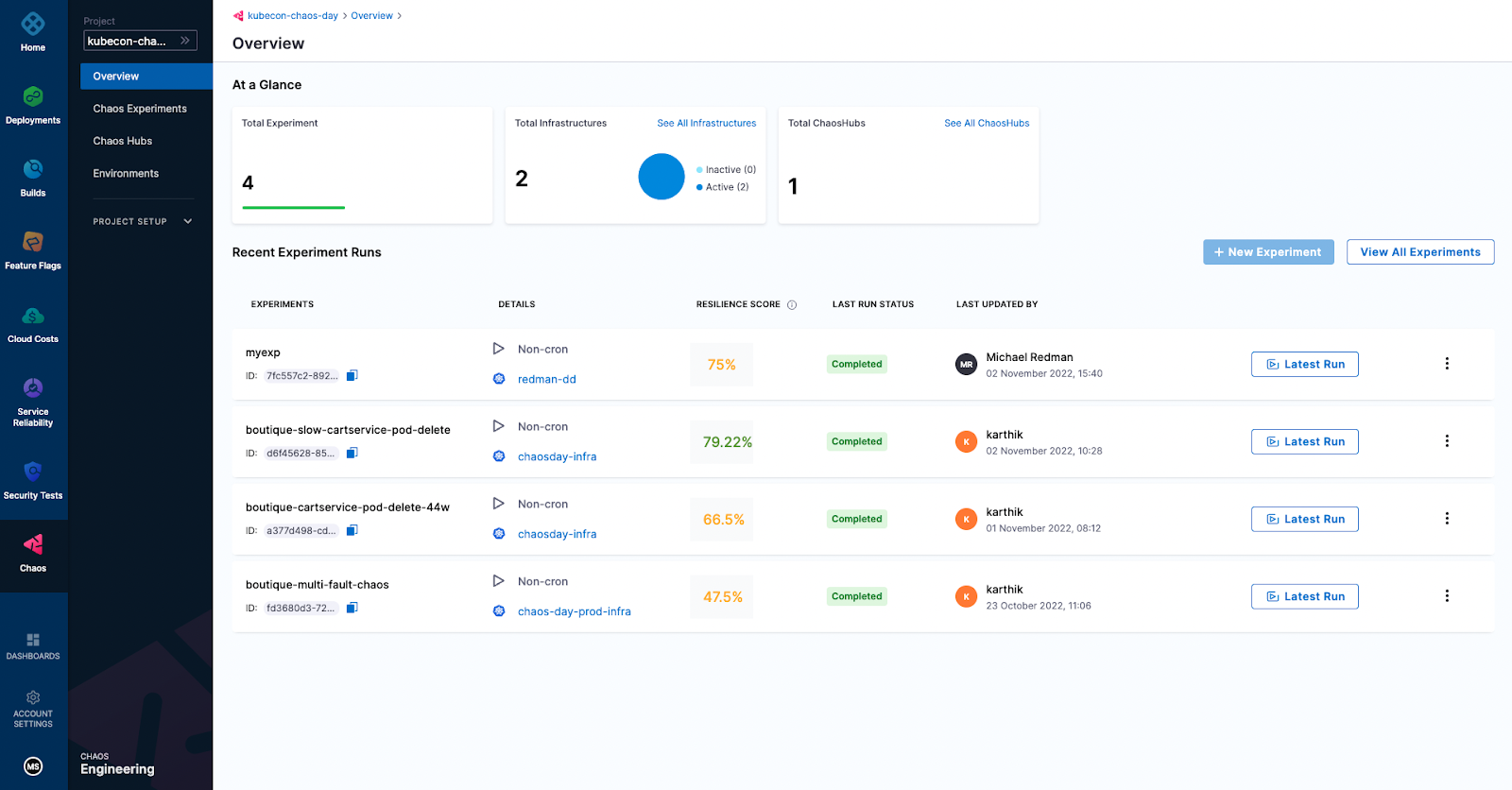
Task: Click ID value fd3680d3-72...
Action: point(301,608)
